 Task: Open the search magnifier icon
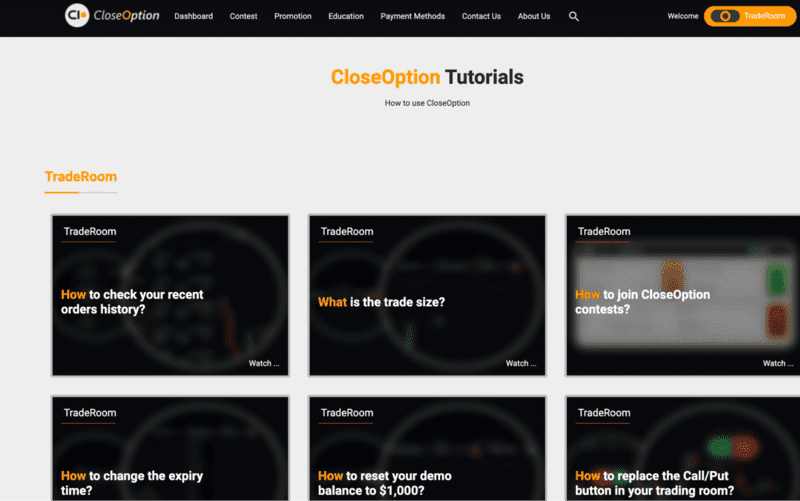[573, 16]
